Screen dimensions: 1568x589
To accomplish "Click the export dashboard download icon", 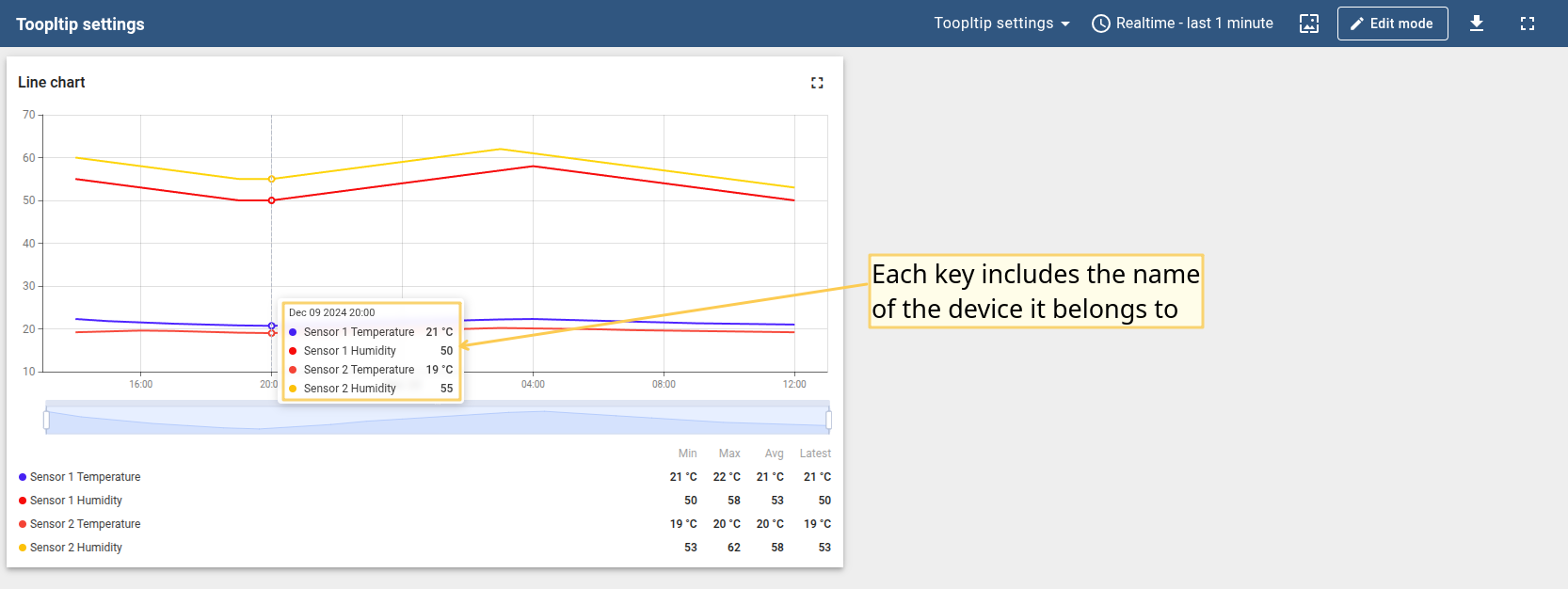I will (1476, 24).
